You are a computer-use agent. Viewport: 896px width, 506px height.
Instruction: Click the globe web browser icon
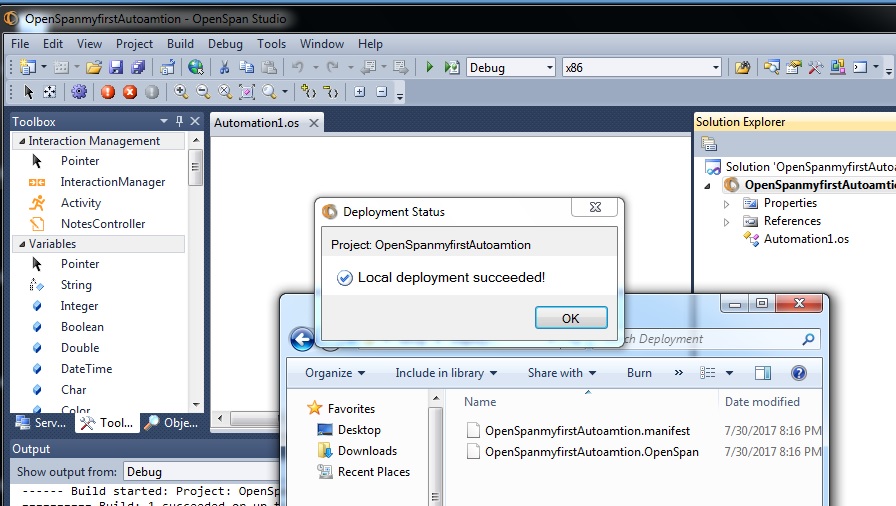(x=196, y=67)
